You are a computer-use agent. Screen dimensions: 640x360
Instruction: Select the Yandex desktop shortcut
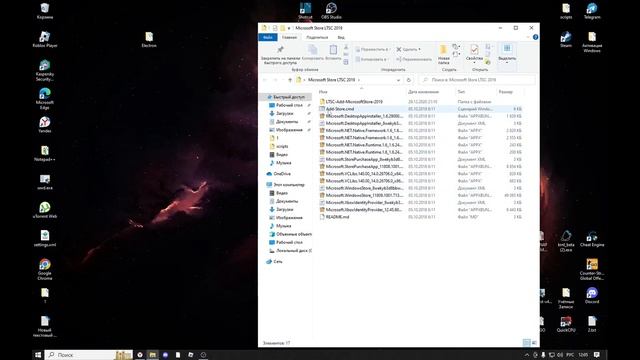[x=44, y=125]
